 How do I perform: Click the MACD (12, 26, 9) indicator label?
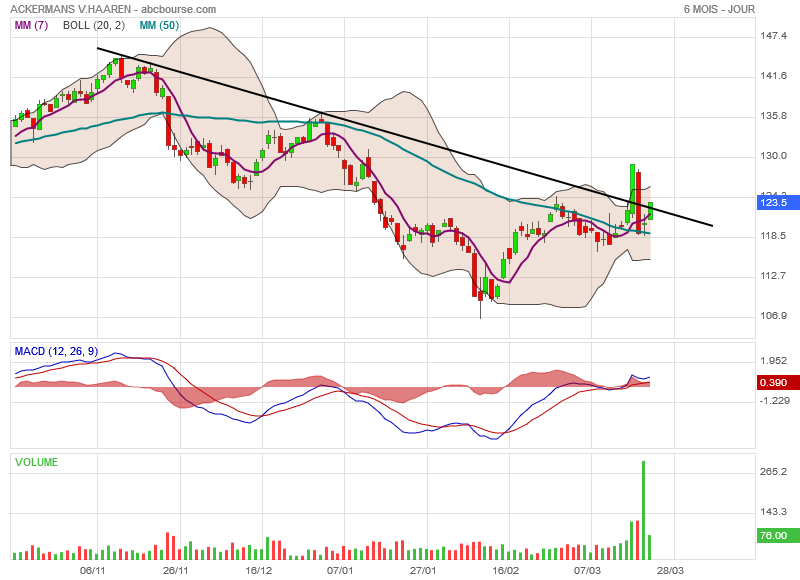coord(56,351)
